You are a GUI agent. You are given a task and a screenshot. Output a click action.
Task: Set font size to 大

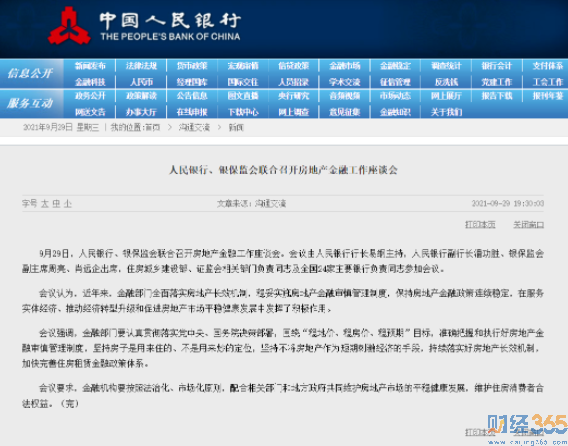45,204
